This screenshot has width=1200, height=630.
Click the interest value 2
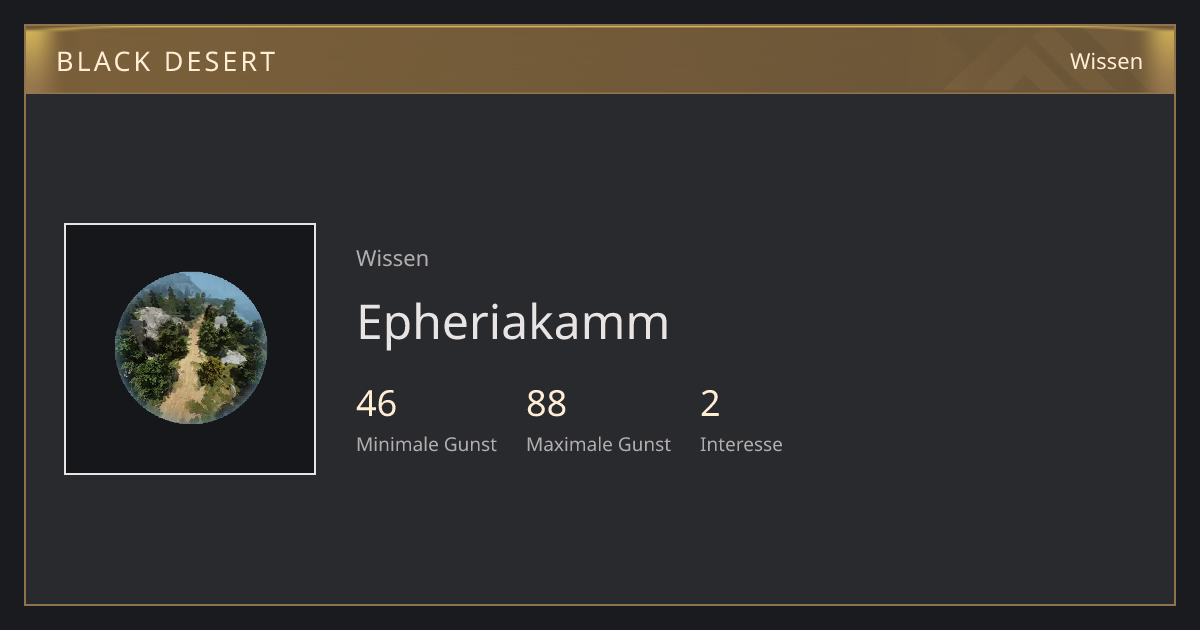click(710, 404)
